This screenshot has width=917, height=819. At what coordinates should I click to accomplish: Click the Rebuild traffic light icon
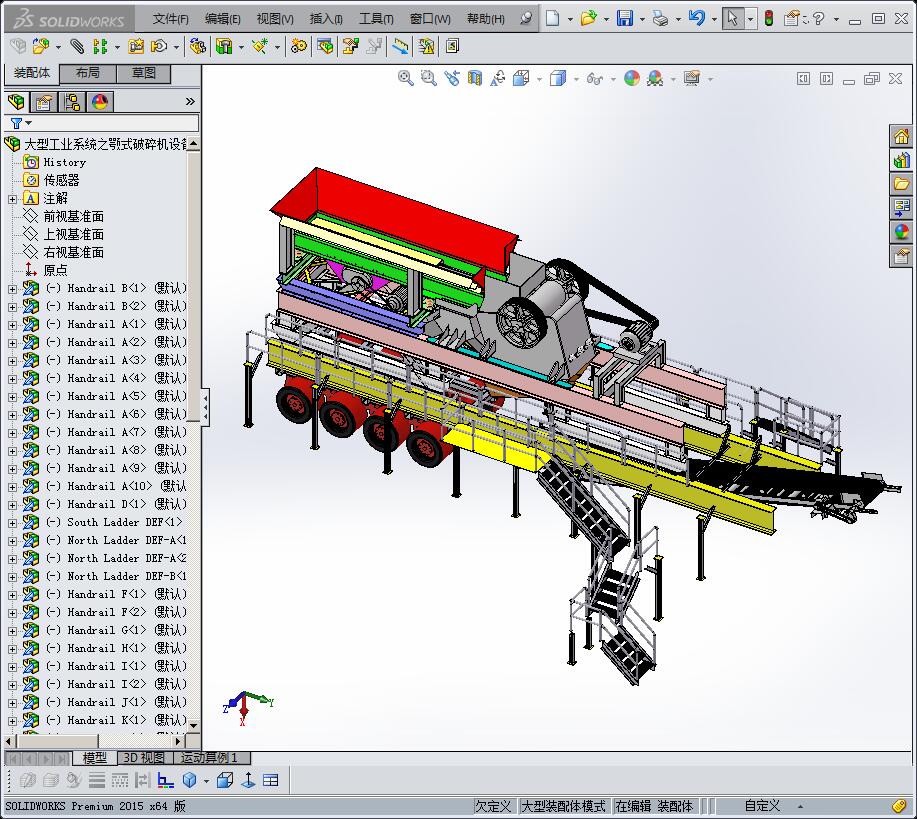point(768,18)
